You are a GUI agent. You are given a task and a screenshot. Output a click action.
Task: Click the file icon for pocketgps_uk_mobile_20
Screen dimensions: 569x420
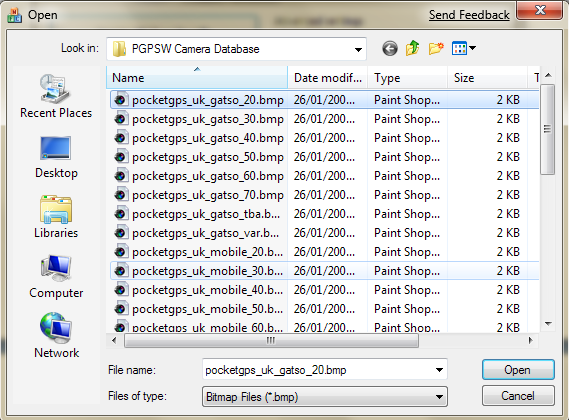[121, 252]
